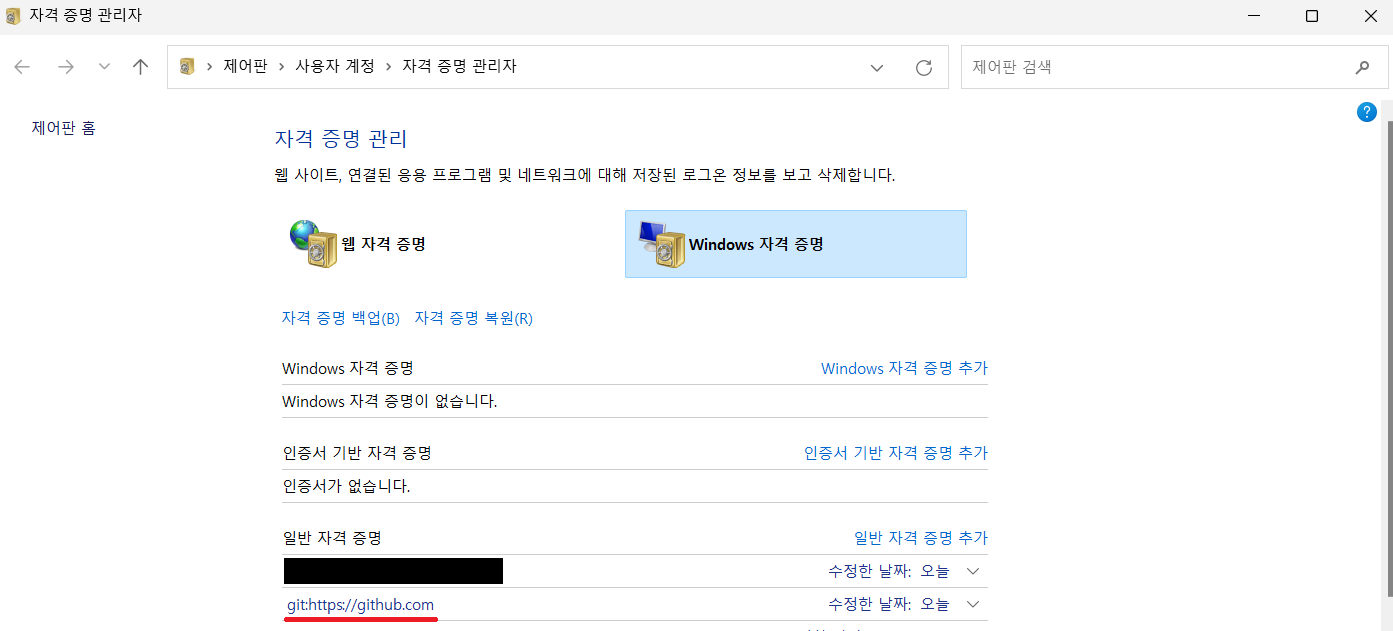Image resolution: width=1393 pixels, height=631 pixels.
Task: Close the 자격 증명 관리자 window
Action: [1370, 16]
